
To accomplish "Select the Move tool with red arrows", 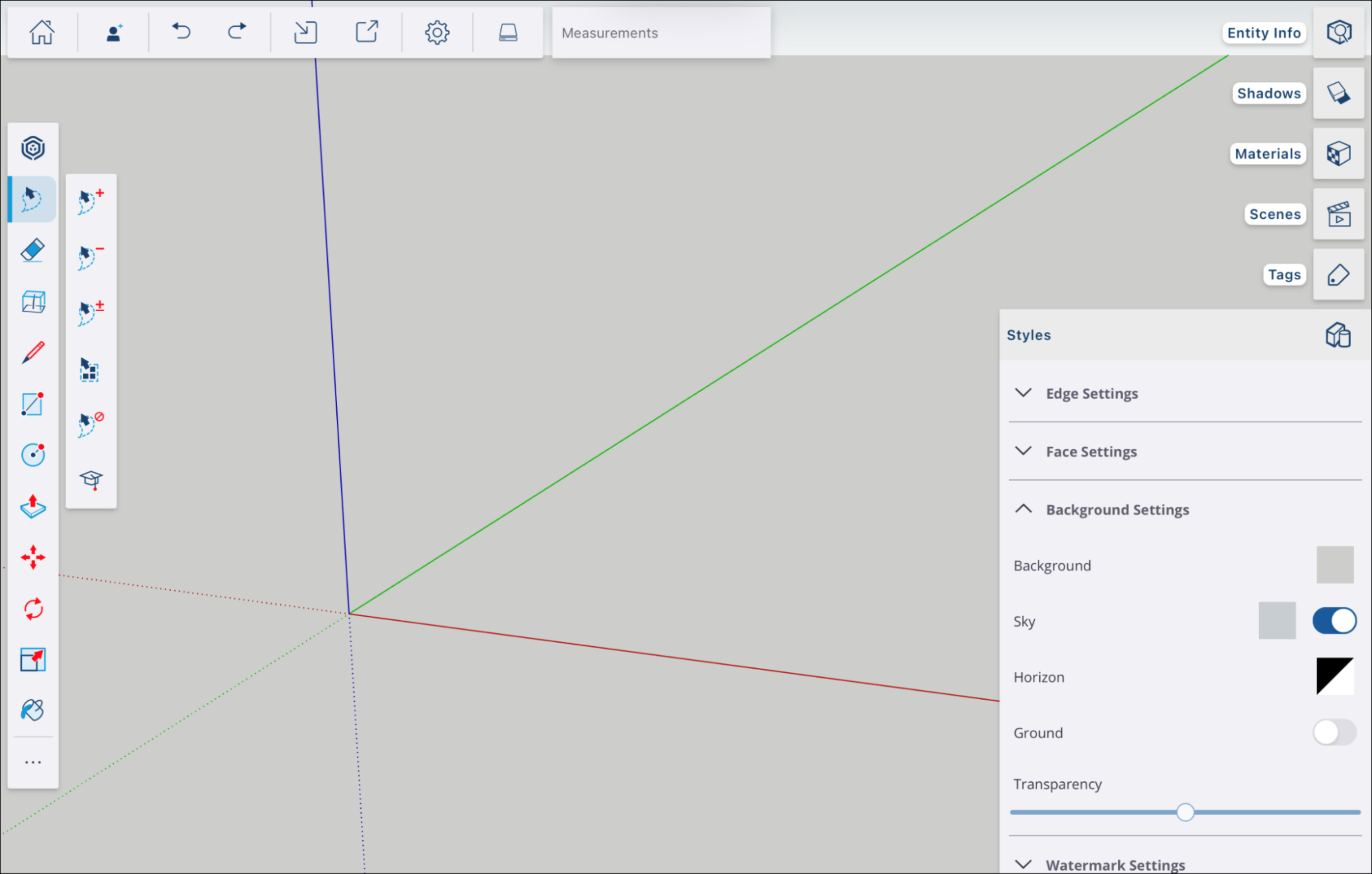I will point(33,557).
